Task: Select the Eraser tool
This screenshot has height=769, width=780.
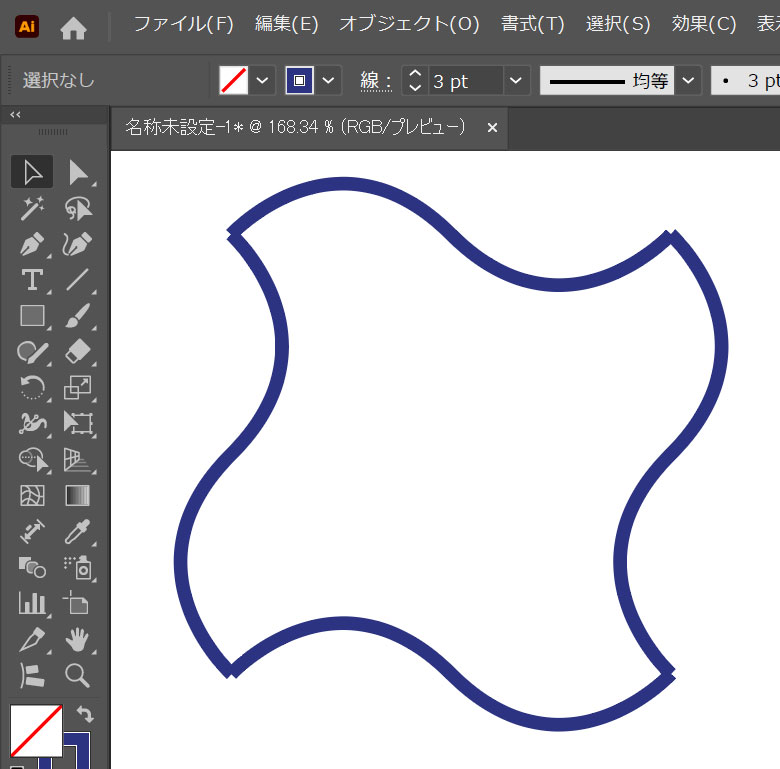Action: (x=78, y=352)
